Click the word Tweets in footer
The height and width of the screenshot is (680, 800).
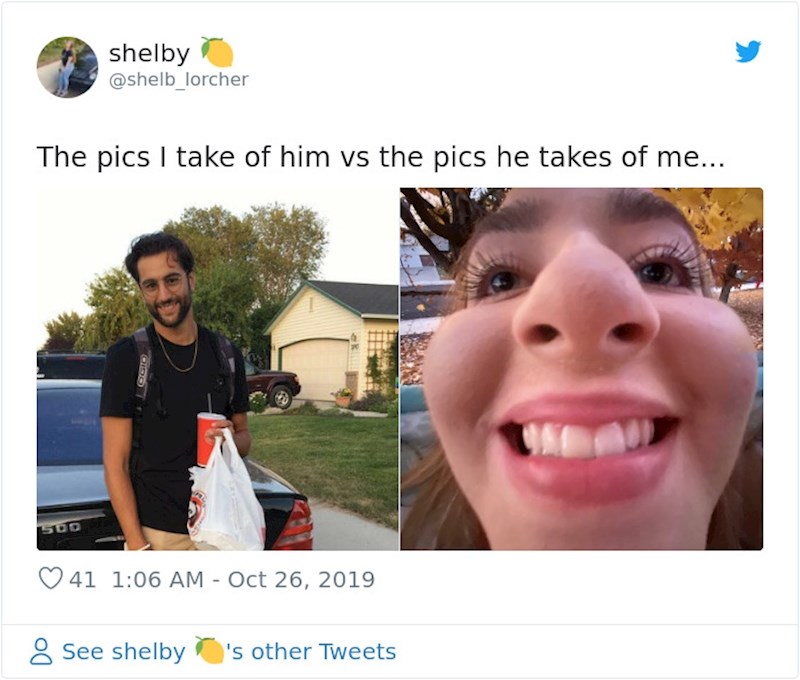pos(357,651)
